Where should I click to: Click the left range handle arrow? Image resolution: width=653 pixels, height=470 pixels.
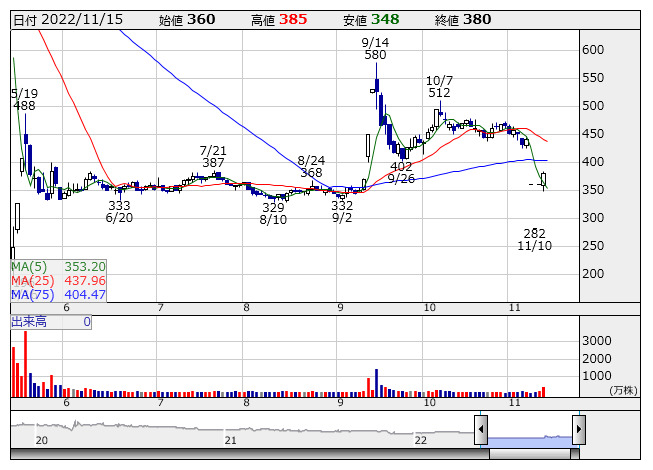pos(481,429)
